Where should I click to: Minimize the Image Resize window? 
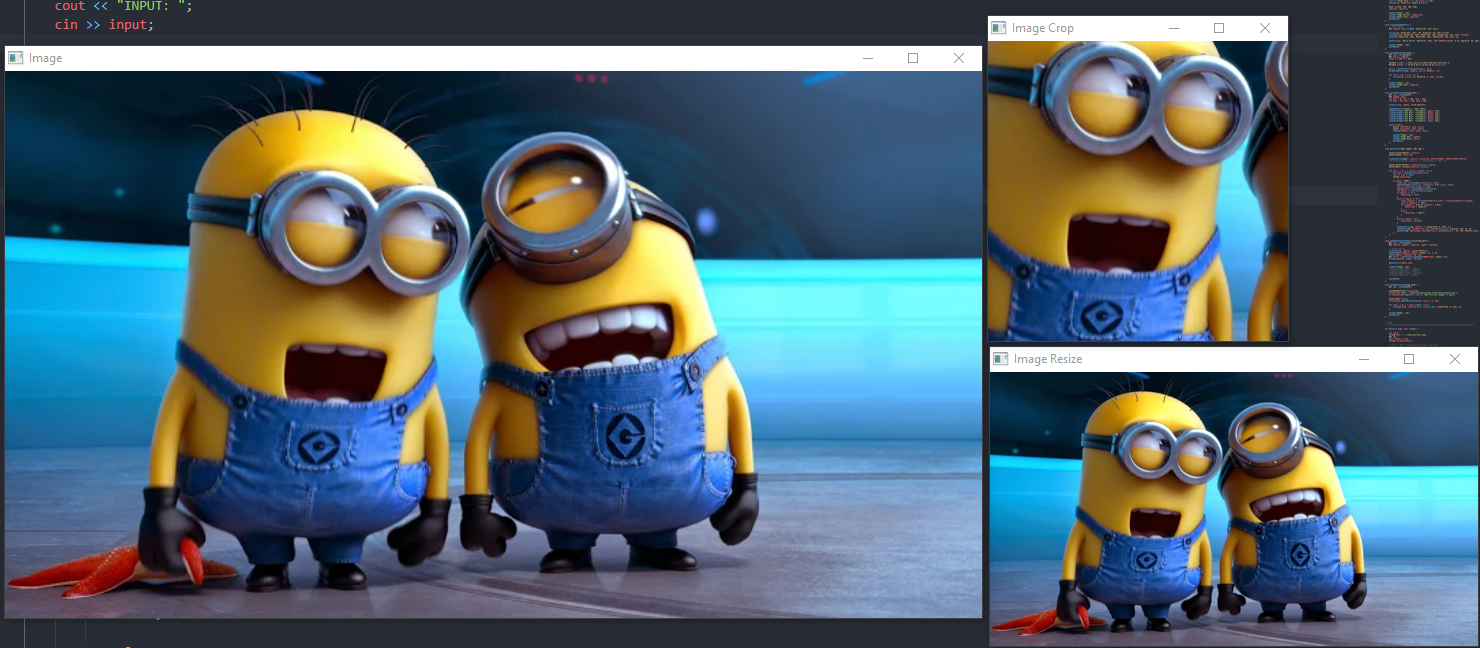point(1363,359)
